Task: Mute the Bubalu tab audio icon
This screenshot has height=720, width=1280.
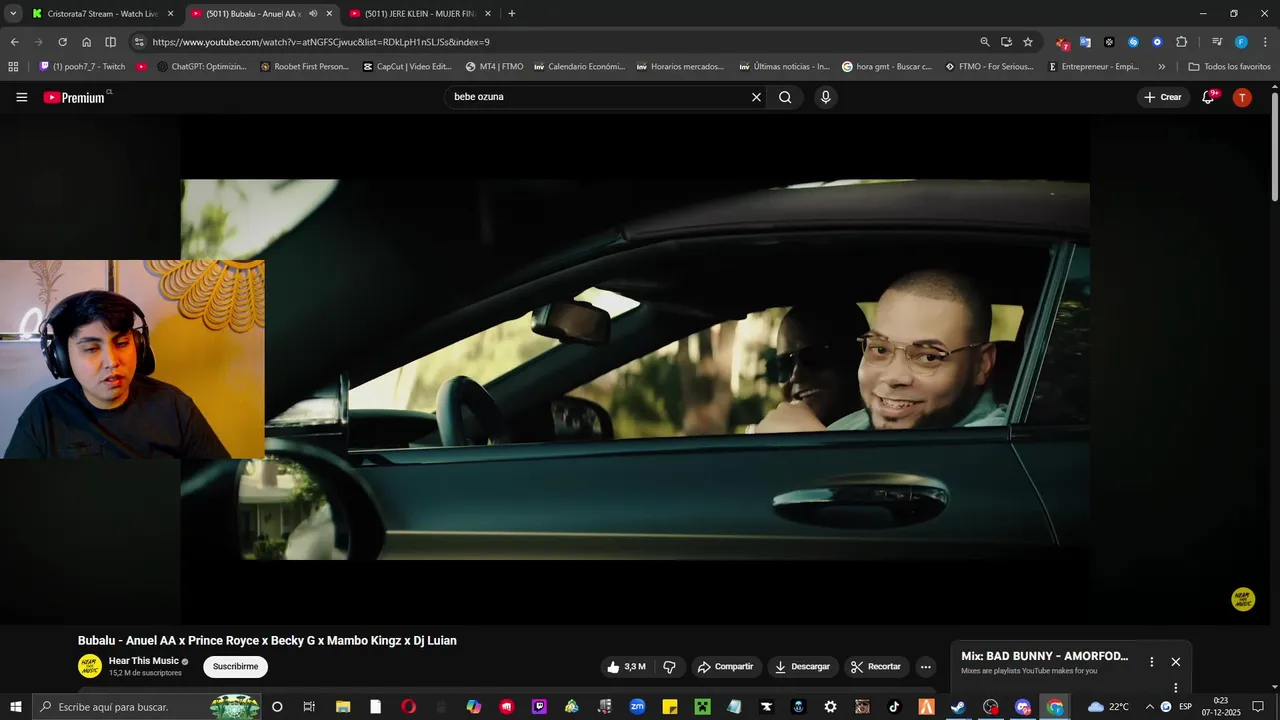Action: click(x=313, y=14)
